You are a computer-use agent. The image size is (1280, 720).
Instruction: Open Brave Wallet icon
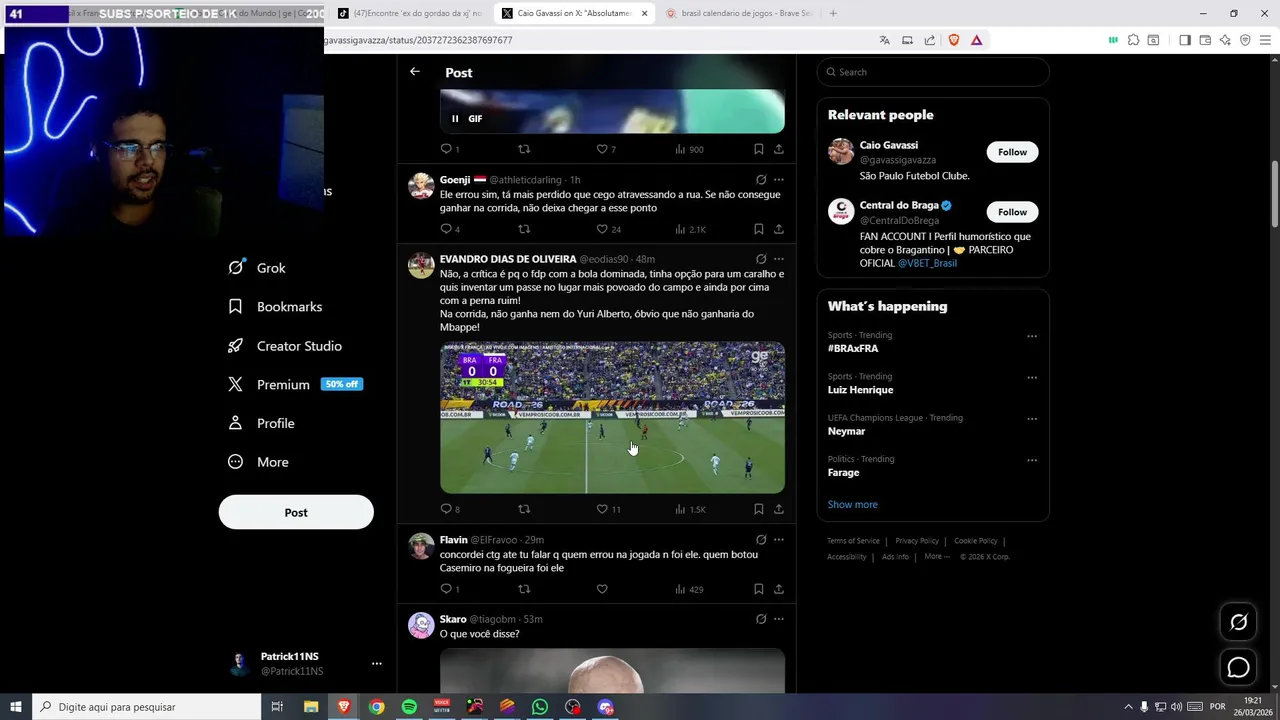click(x=1205, y=40)
